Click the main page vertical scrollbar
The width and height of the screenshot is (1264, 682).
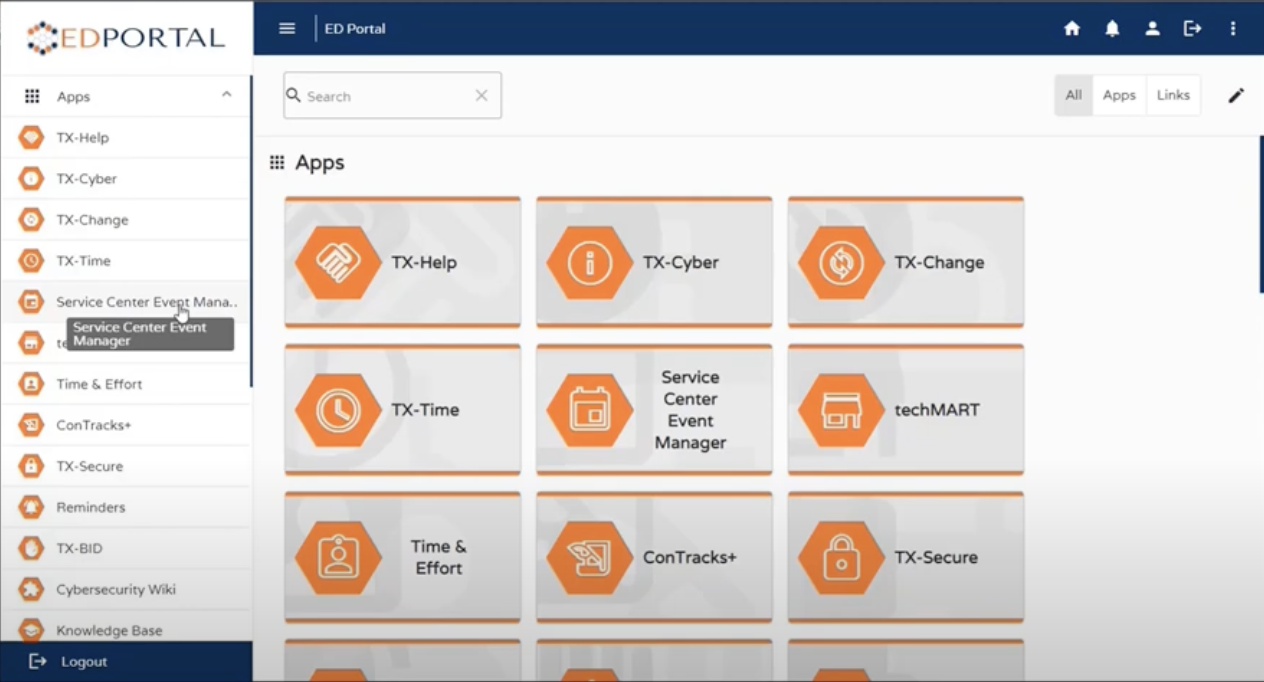pyautogui.click(x=1261, y=215)
